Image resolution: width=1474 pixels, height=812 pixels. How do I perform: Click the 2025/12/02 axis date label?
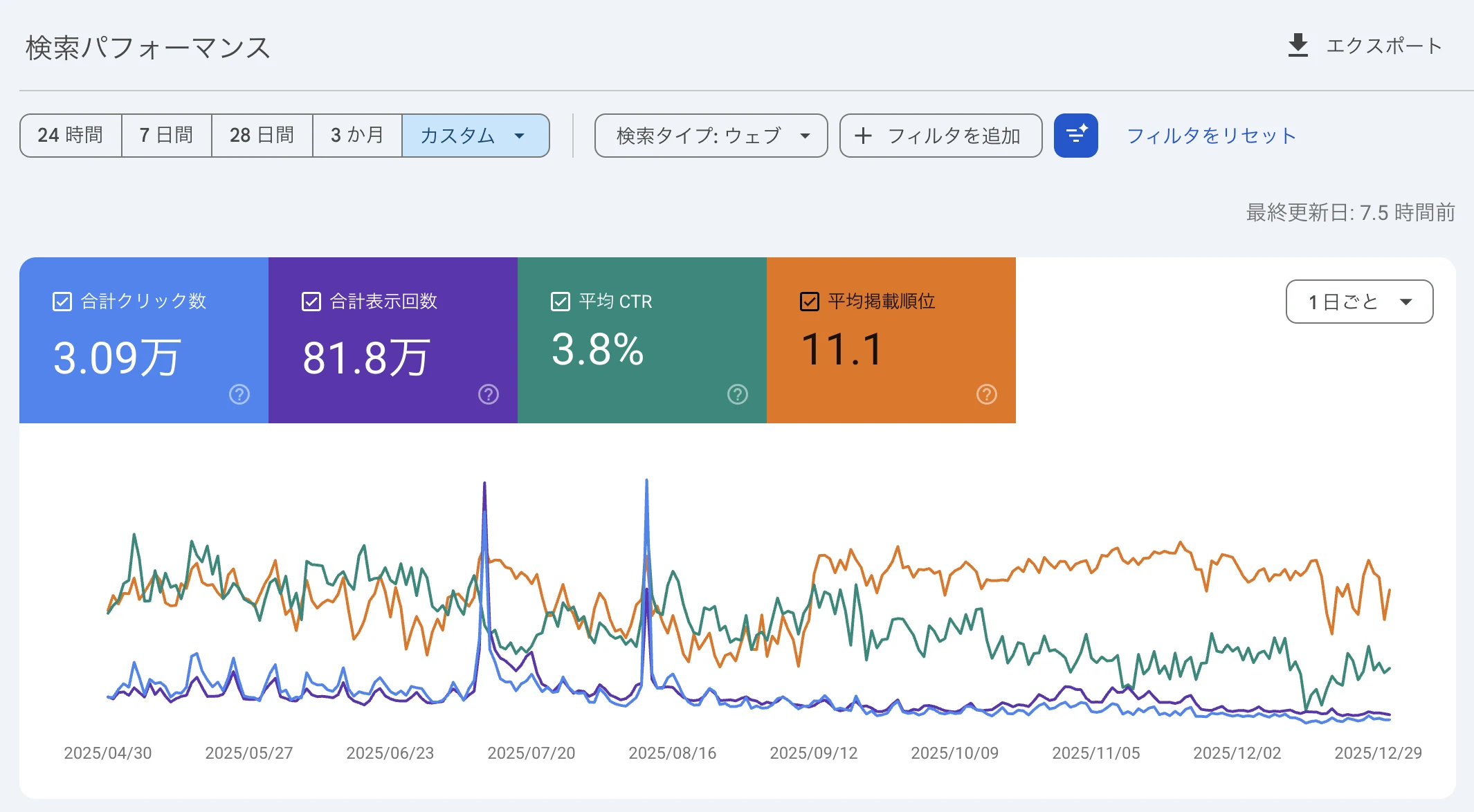pos(1237,753)
